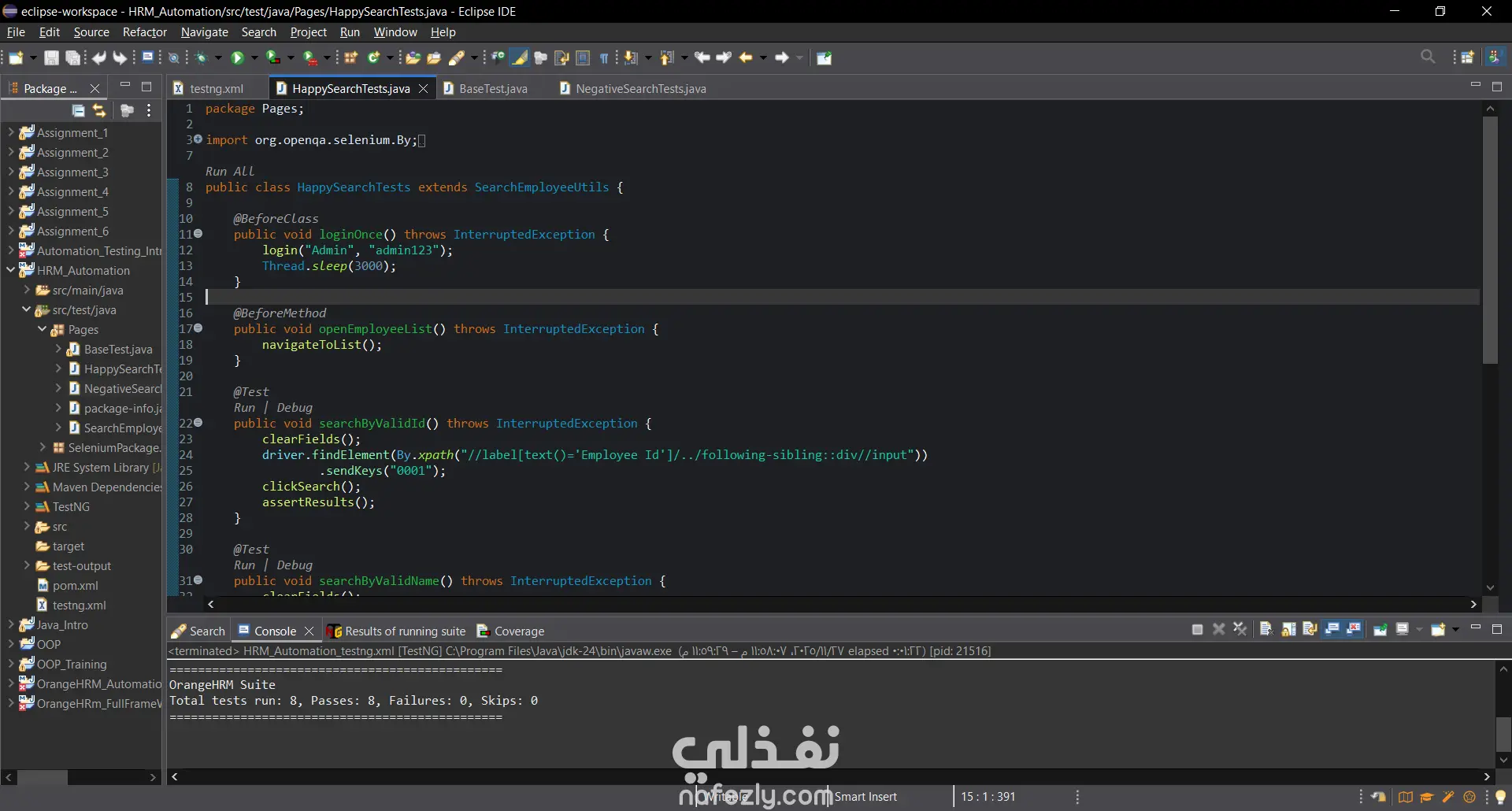Click the open-book Overview icon in status bar
1512x811 pixels.
1405,797
